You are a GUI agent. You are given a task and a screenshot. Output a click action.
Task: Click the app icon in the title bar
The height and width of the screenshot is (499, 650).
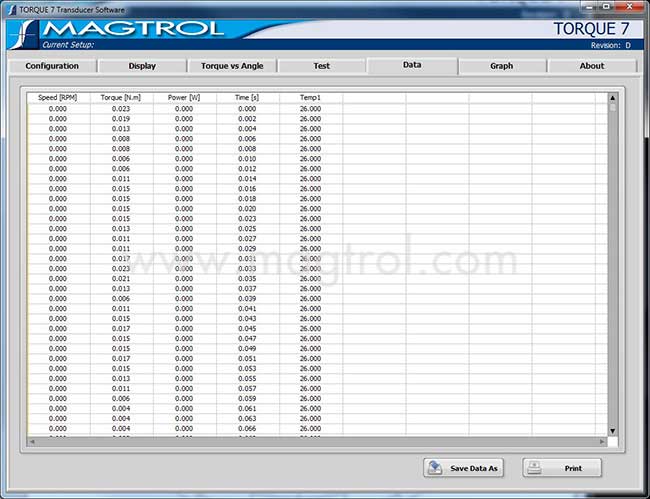click(10, 8)
